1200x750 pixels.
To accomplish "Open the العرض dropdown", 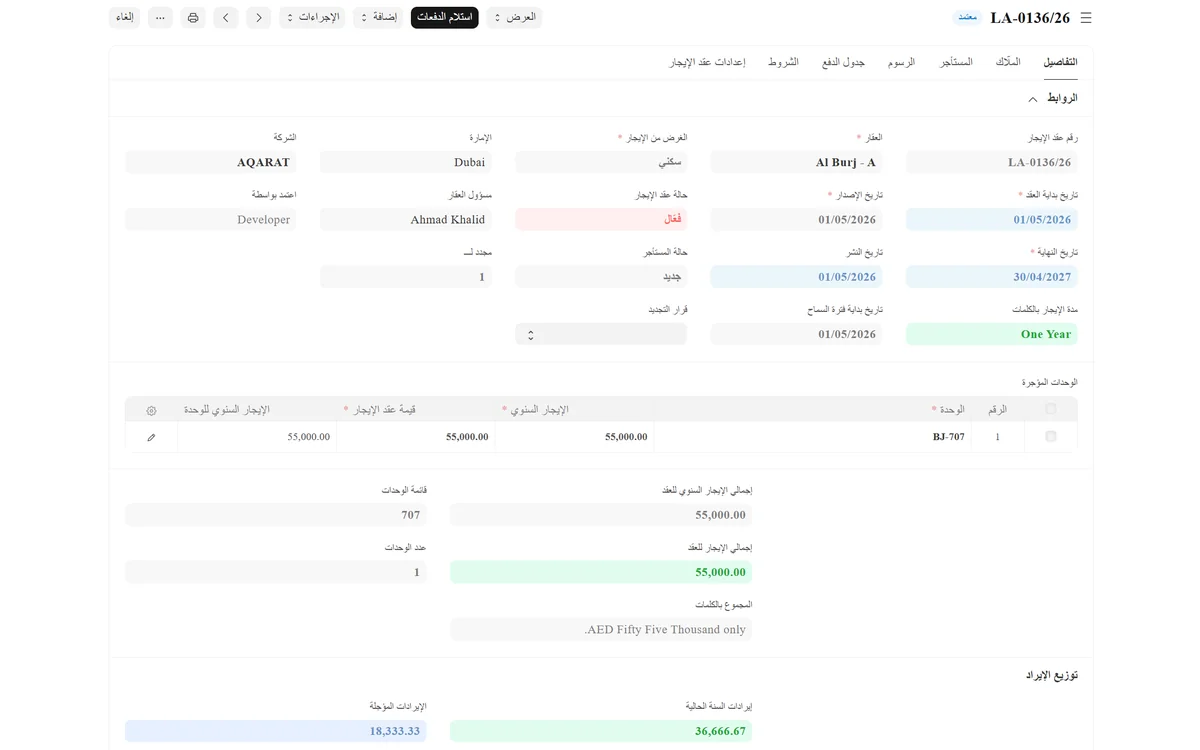I will click(514, 18).
